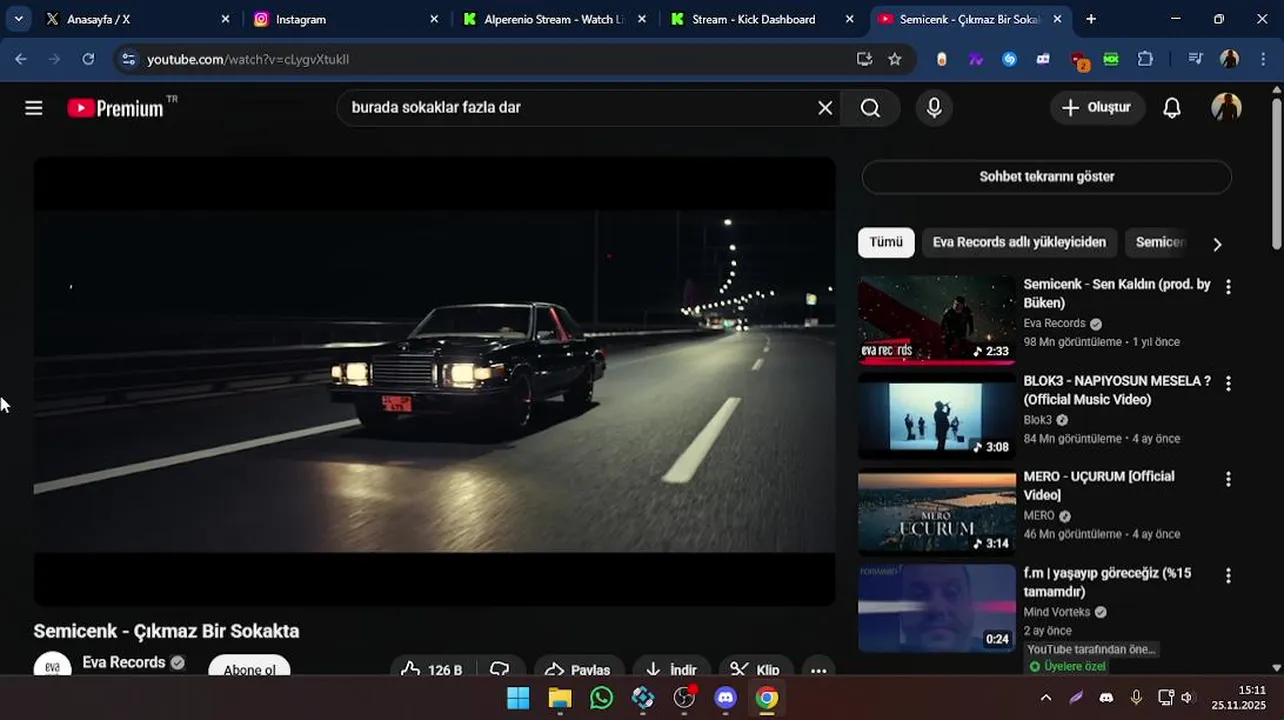This screenshot has width=1284, height=720.
Task: Click the address bar URL
Action: pos(248,59)
